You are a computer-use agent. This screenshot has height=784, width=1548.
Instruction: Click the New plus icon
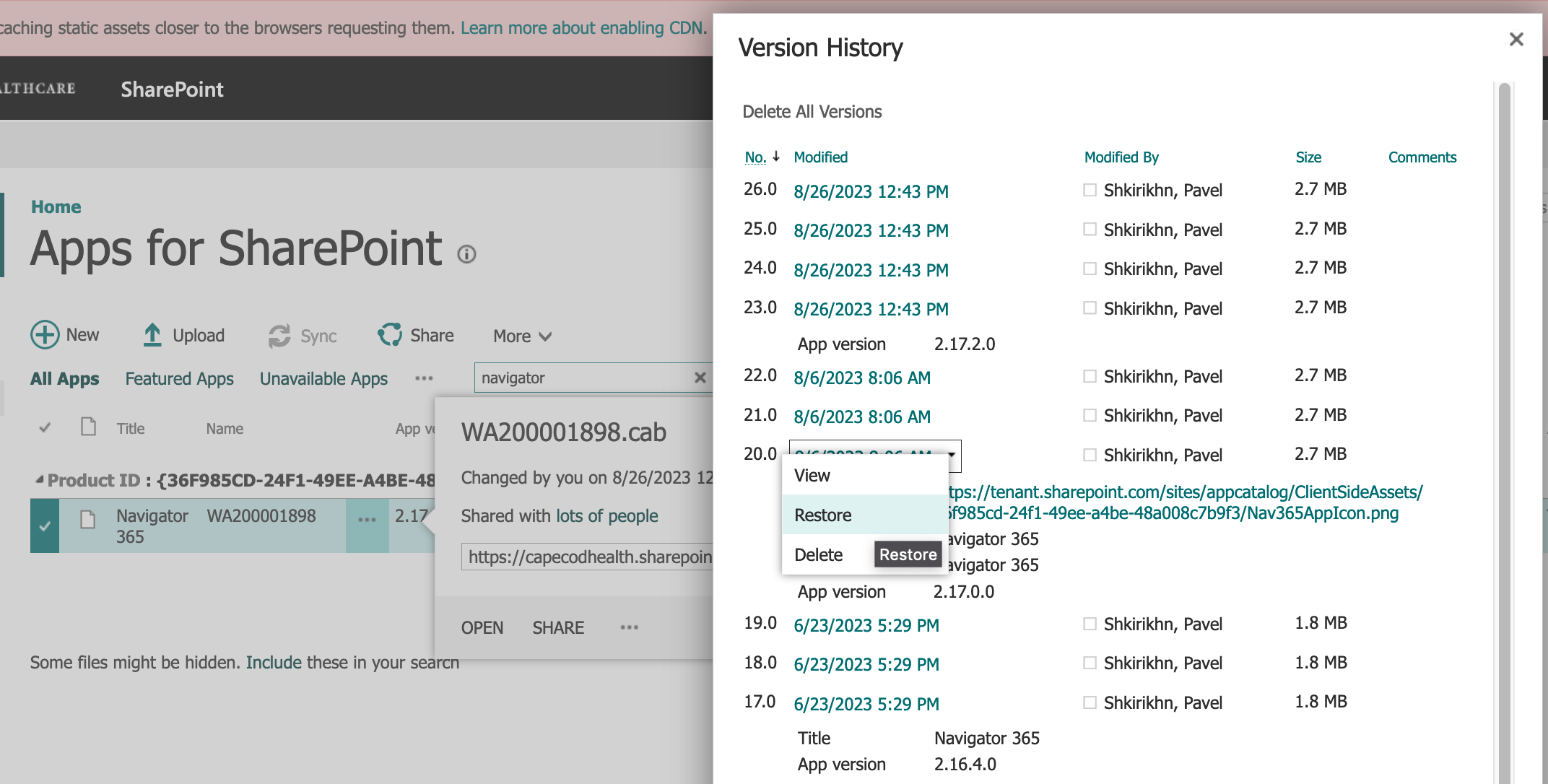coord(45,335)
